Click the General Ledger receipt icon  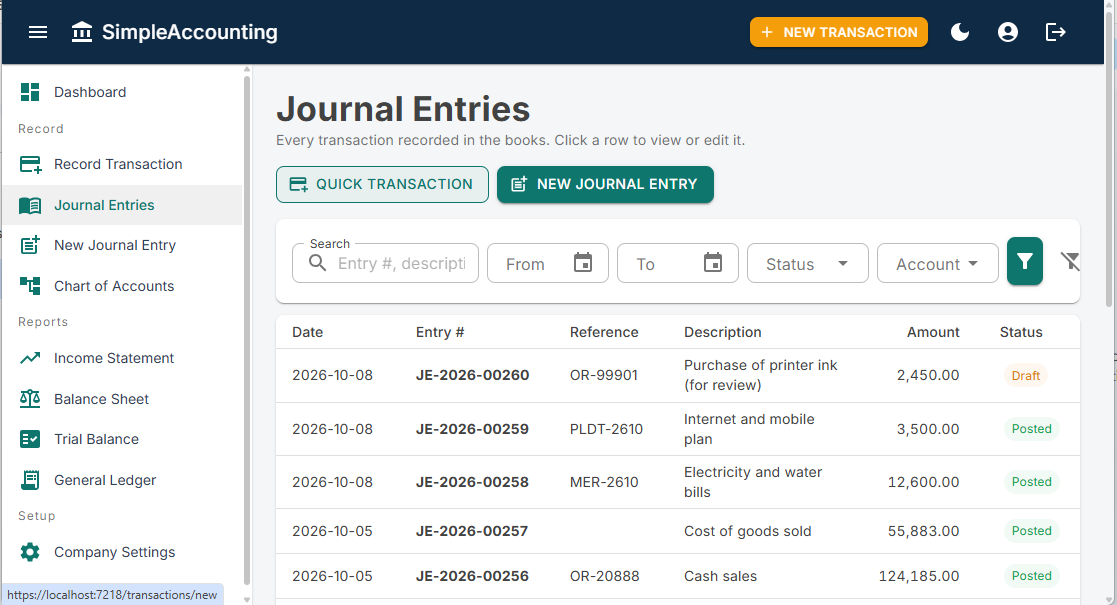[x=30, y=480]
